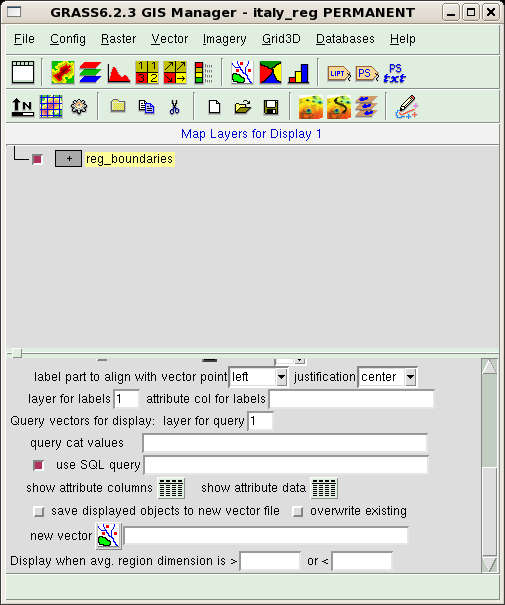Add grid overlay layer icon
Viewport: 505px width, 605px height.
pyautogui.click(x=51, y=107)
